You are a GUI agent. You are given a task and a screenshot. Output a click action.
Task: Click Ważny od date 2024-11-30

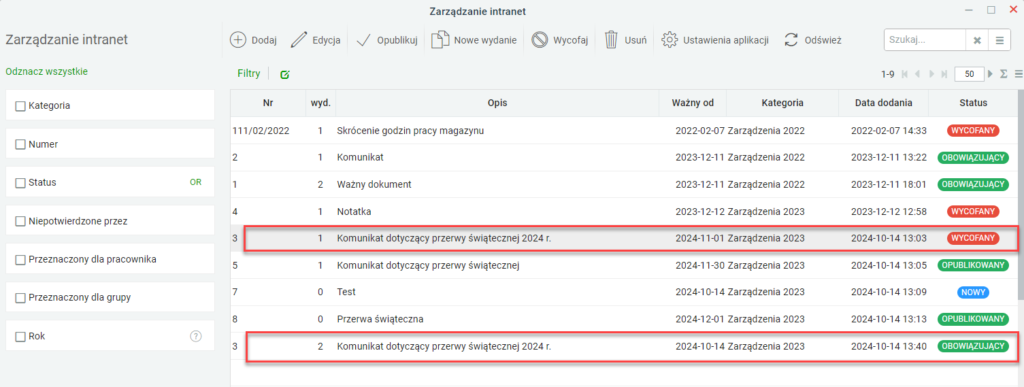tap(700, 266)
